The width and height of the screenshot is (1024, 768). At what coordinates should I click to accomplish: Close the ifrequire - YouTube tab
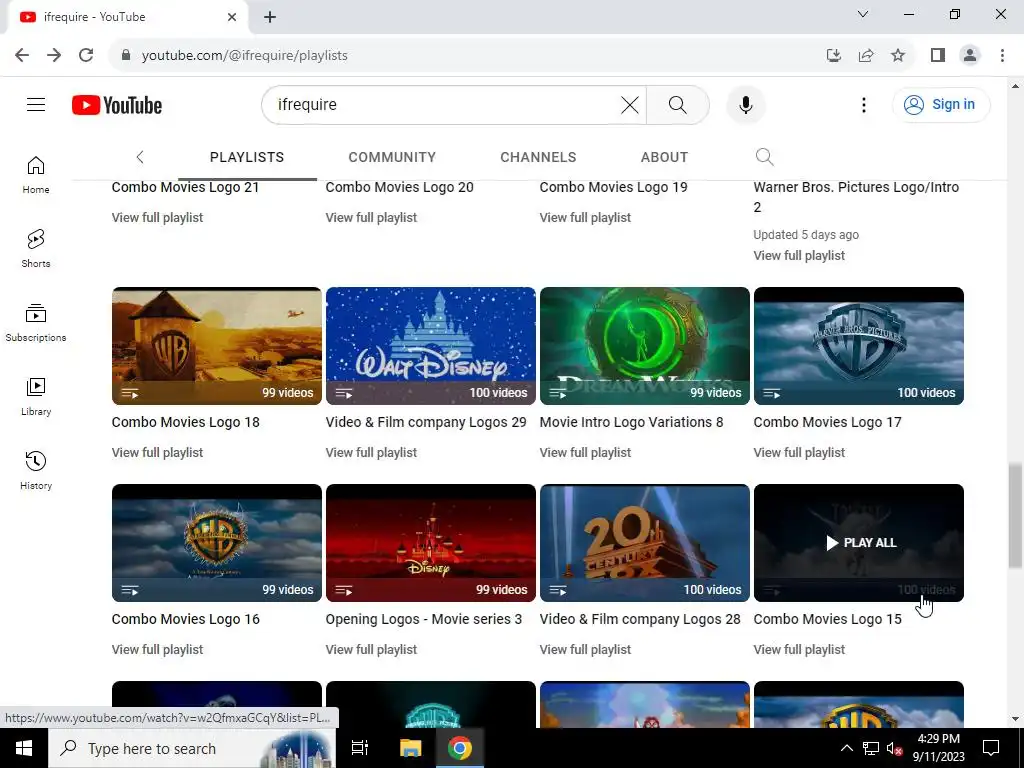[x=232, y=17]
